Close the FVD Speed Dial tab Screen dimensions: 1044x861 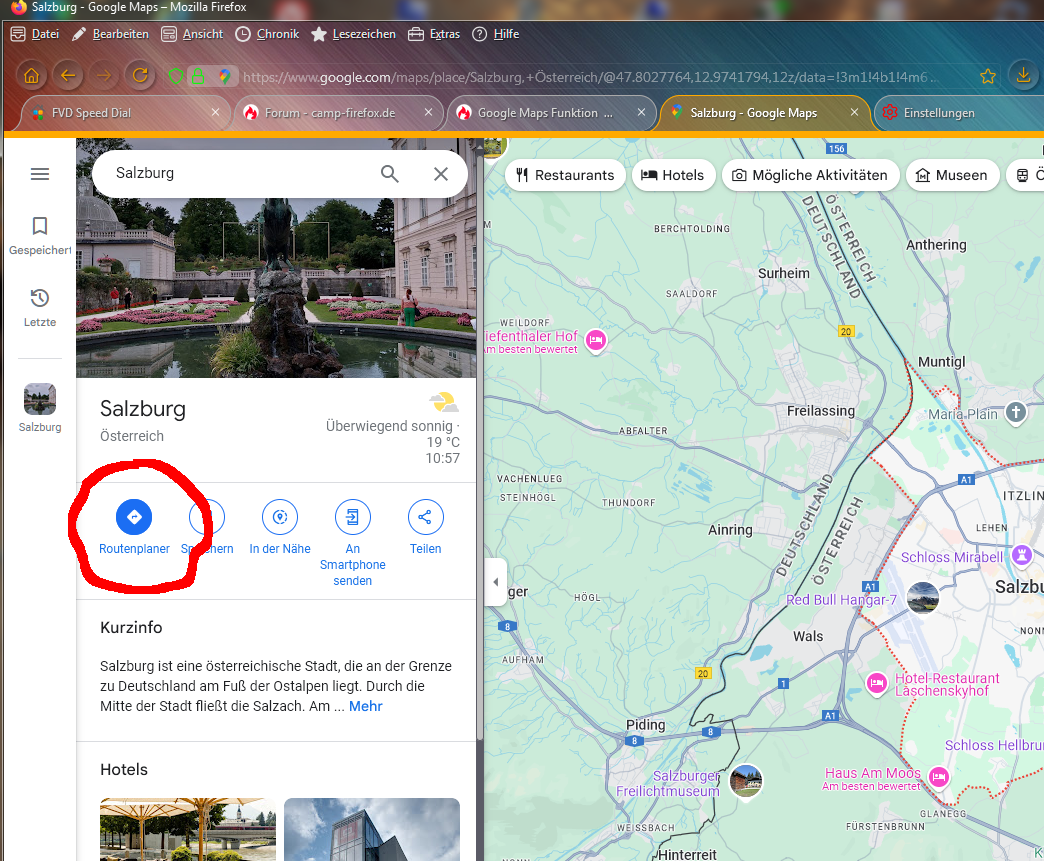pos(216,113)
